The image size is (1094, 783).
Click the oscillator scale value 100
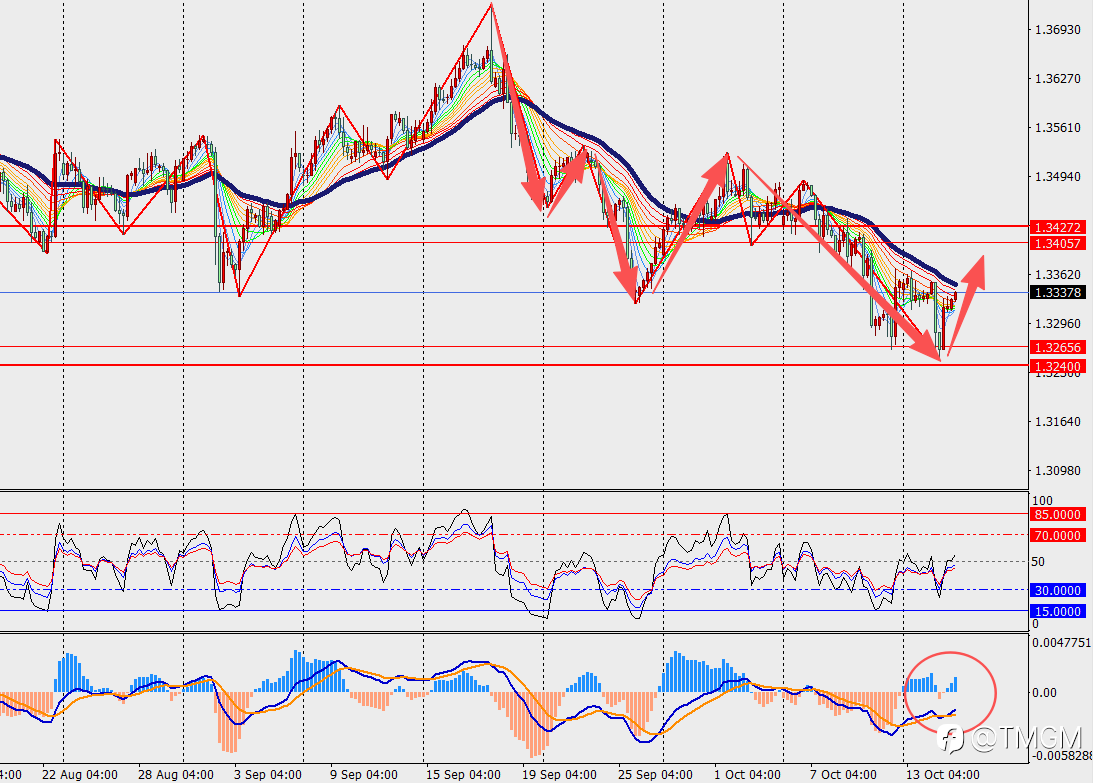click(1042, 500)
